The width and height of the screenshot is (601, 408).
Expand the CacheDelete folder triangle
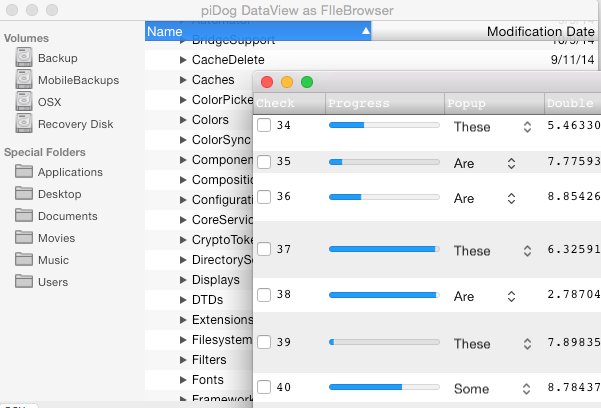[x=183, y=60]
